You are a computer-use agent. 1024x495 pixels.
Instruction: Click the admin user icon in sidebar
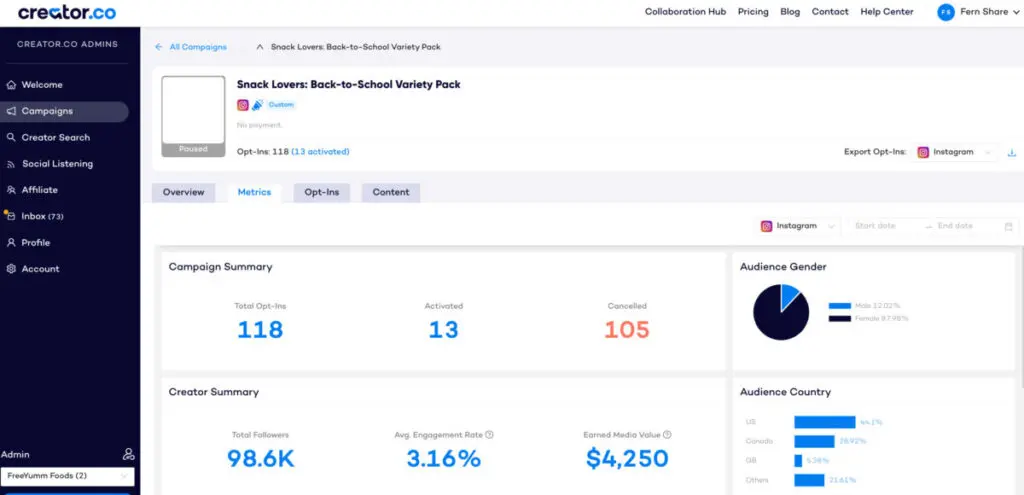tap(128, 455)
